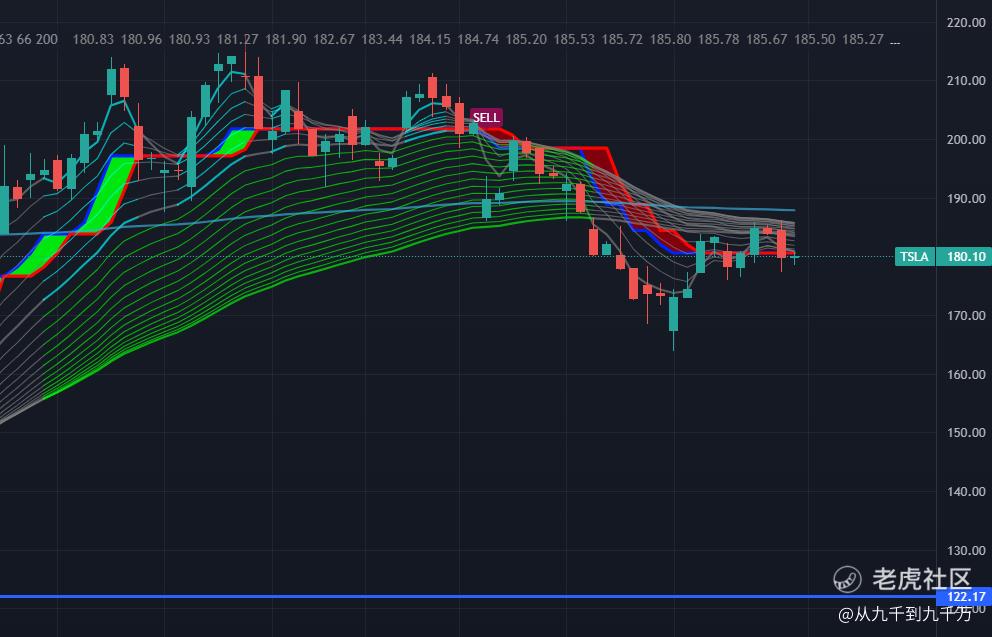The width and height of the screenshot is (992, 637).
Task: Click indicator value 184.74
Action: 478,39
